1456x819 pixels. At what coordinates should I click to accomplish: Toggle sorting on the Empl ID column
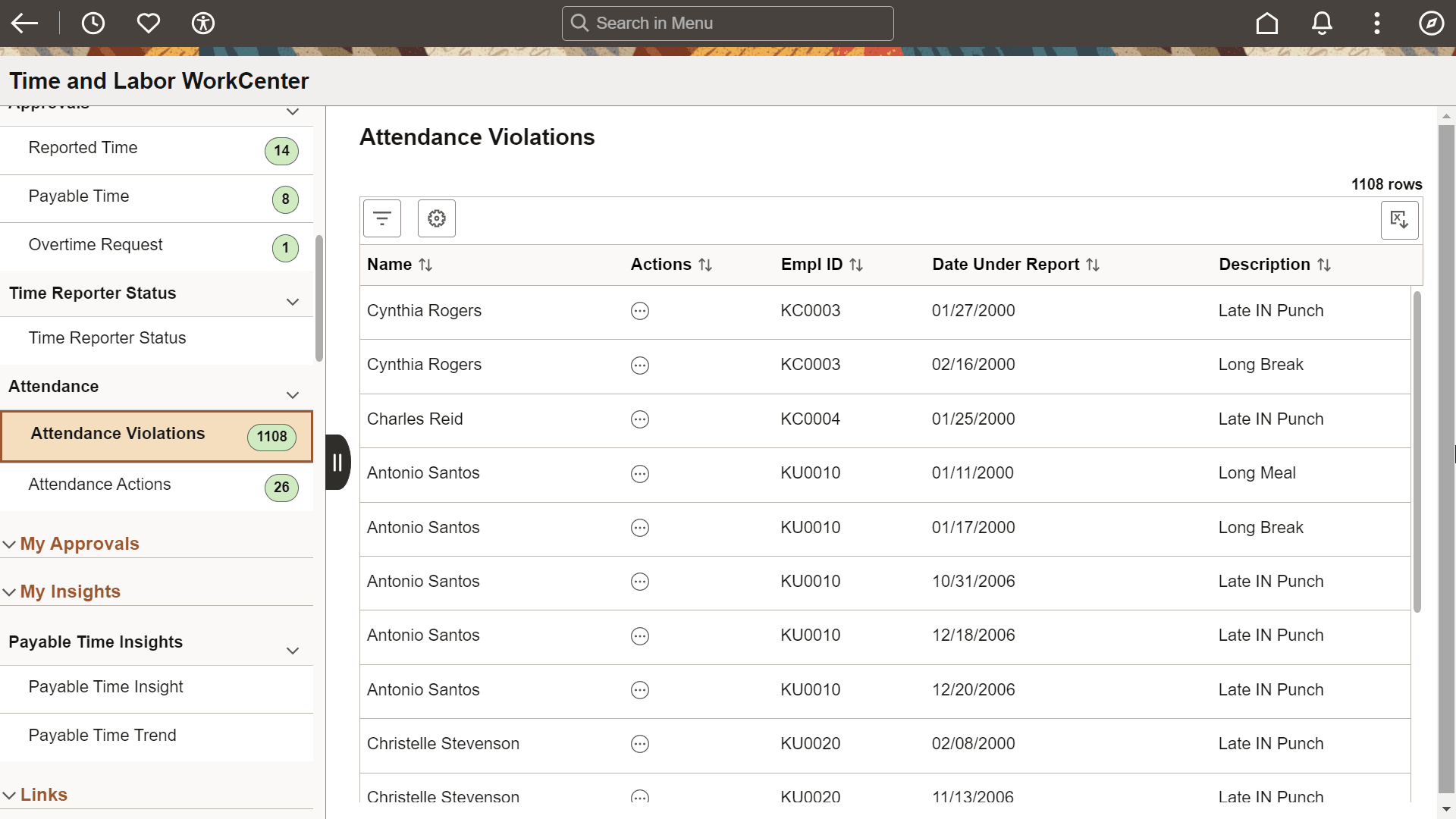pyautogui.click(x=856, y=265)
